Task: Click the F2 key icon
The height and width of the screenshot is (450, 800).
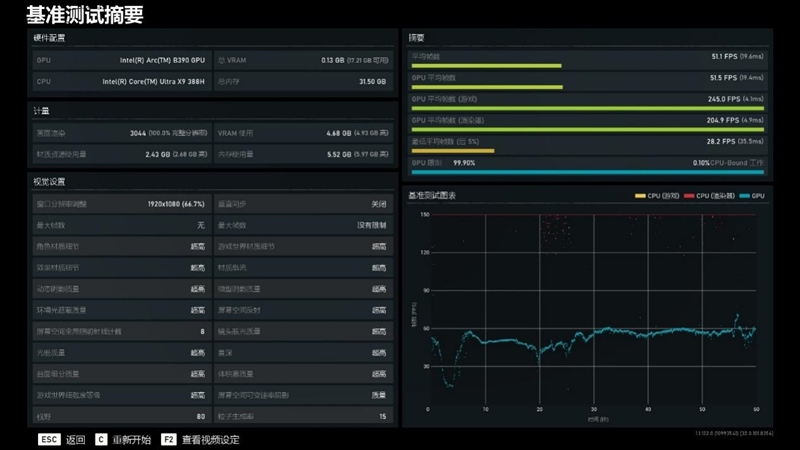Action: [x=168, y=439]
